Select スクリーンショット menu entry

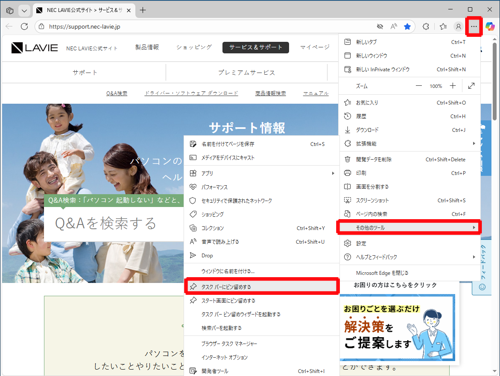click(x=410, y=200)
